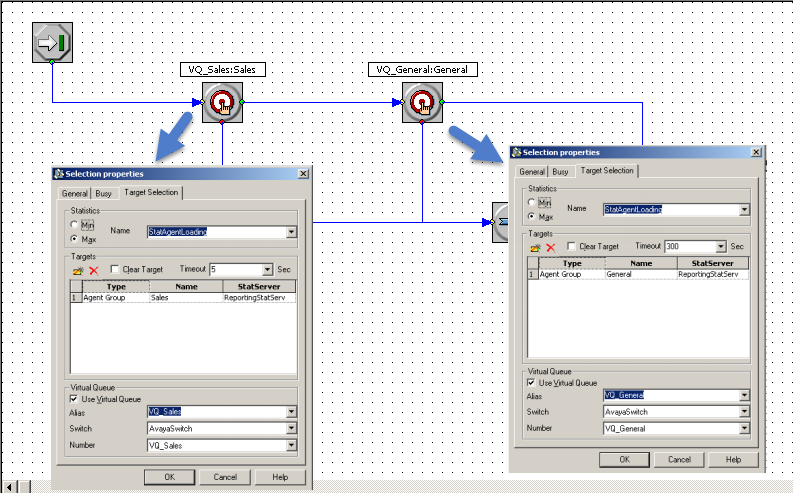Open Target Selection tab in right dialog
Screen dimensions: 793x493
607,170
